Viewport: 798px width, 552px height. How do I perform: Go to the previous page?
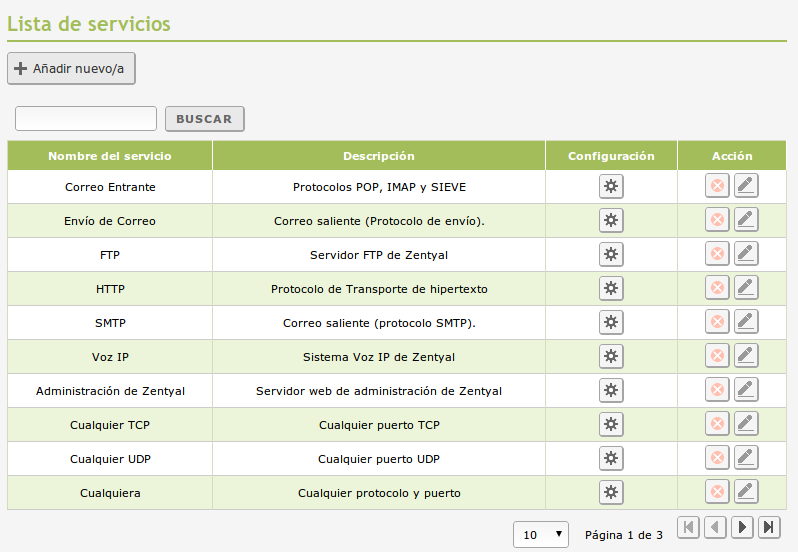715,527
